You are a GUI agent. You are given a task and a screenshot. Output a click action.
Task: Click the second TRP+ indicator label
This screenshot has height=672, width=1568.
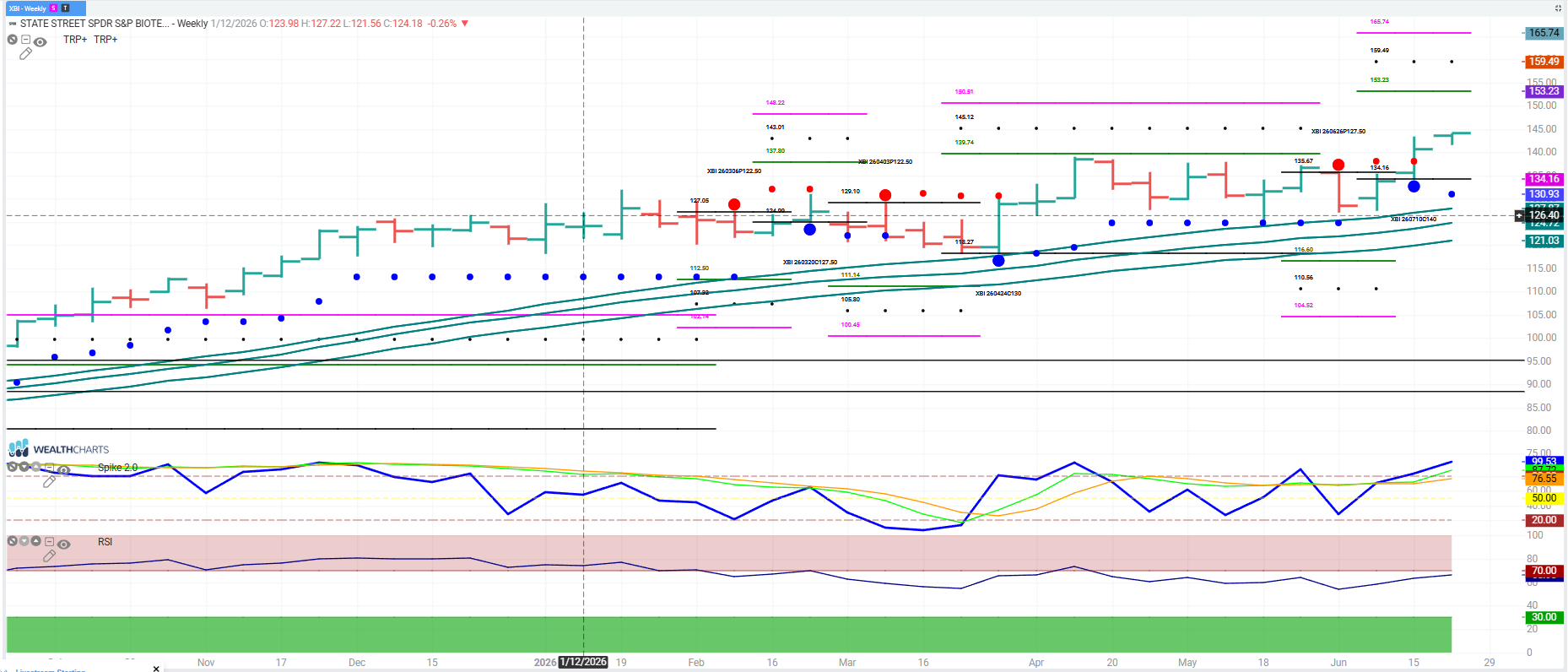click(105, 40)
